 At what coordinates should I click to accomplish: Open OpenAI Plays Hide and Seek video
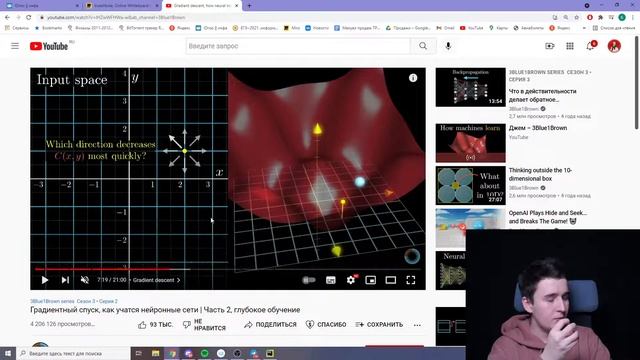click(548, 217)
